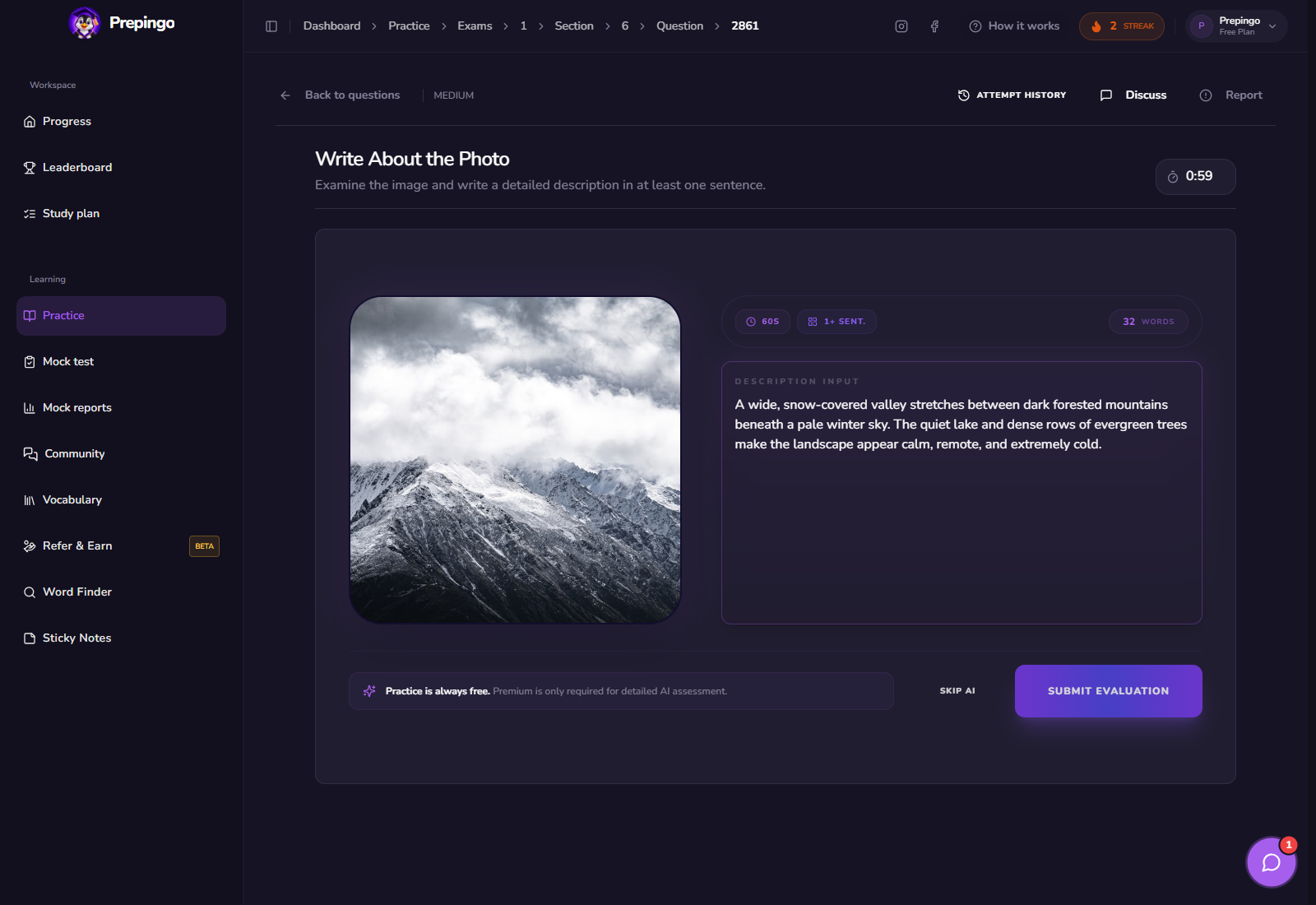
Task: Click Skip AI
Action: 957,691
